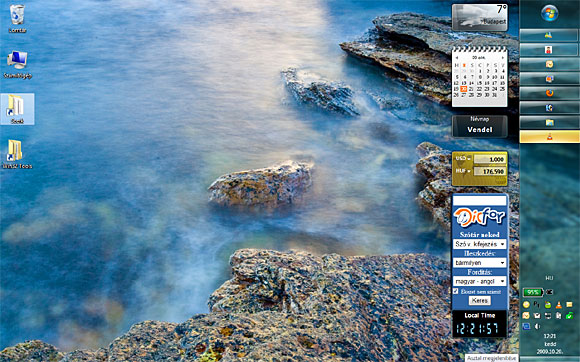
Task: Open the blue disc taskbar button
Action: [x=550, y=108]
